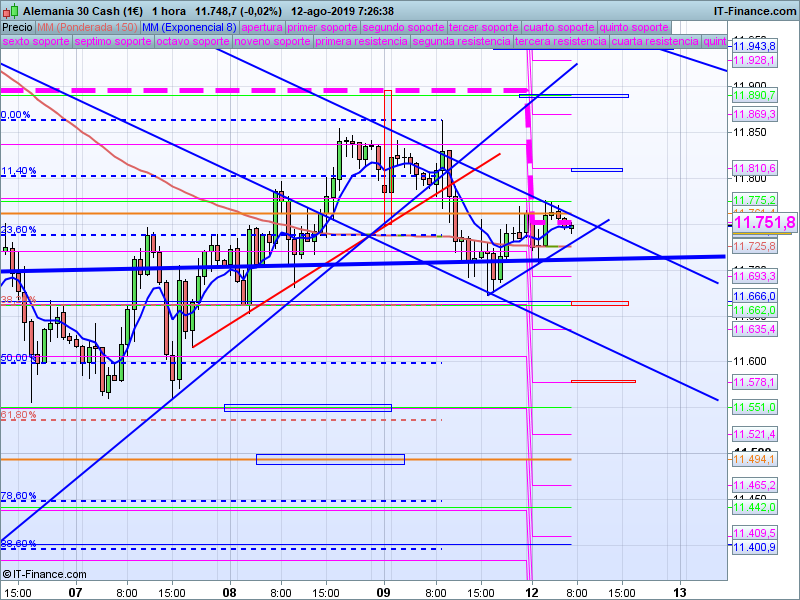800x600 pixels.
Task: Select the primer soporte label
Action: click(322, 27)
